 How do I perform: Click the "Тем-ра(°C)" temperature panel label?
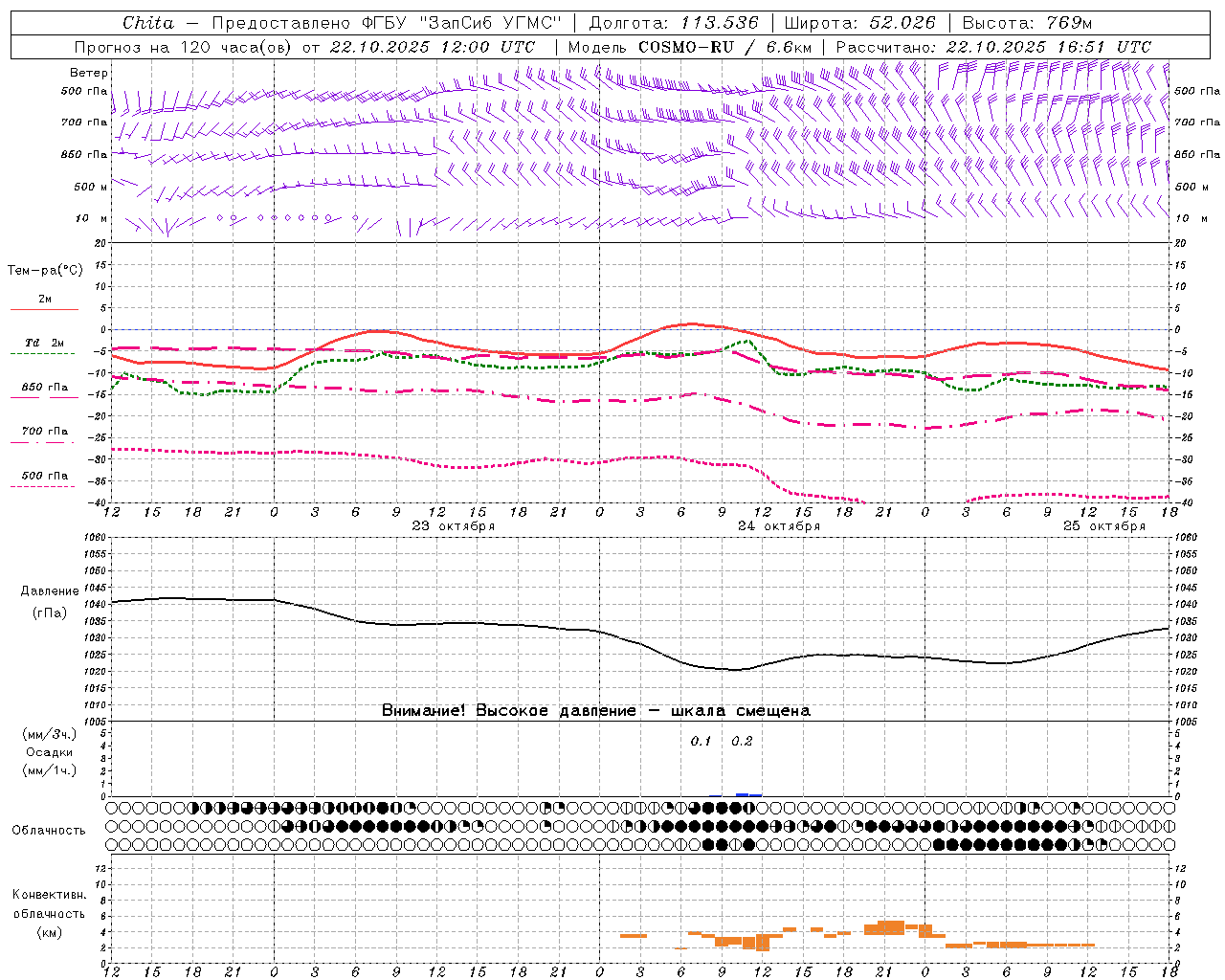(x=45, y=271)
